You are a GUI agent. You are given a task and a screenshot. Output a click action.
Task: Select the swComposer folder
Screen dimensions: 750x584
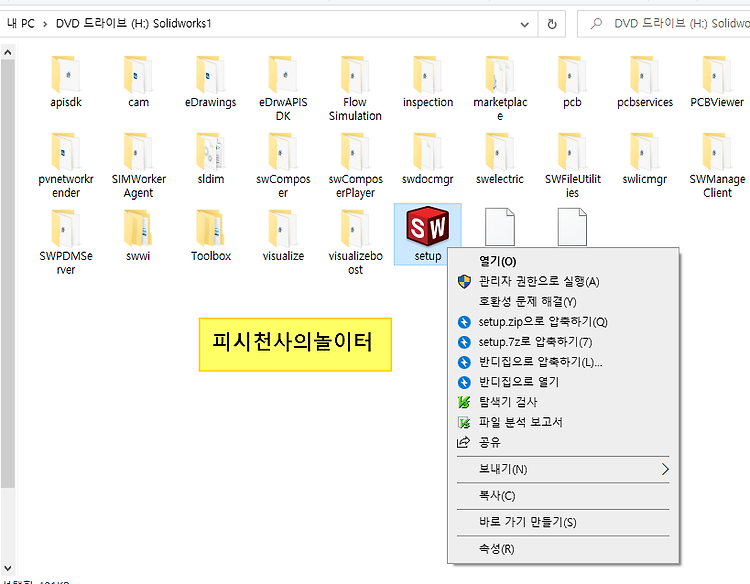[283, 165]
